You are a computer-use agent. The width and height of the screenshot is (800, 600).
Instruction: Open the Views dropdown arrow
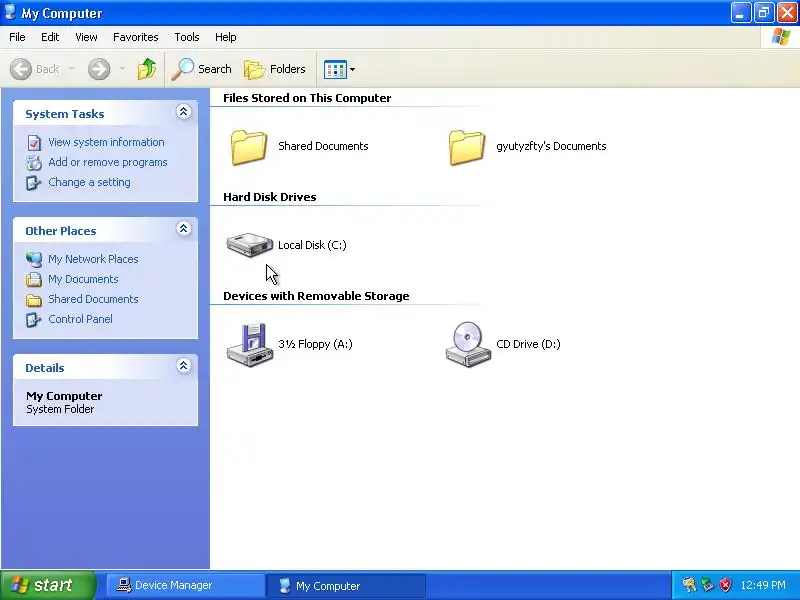tap(353, 69)
